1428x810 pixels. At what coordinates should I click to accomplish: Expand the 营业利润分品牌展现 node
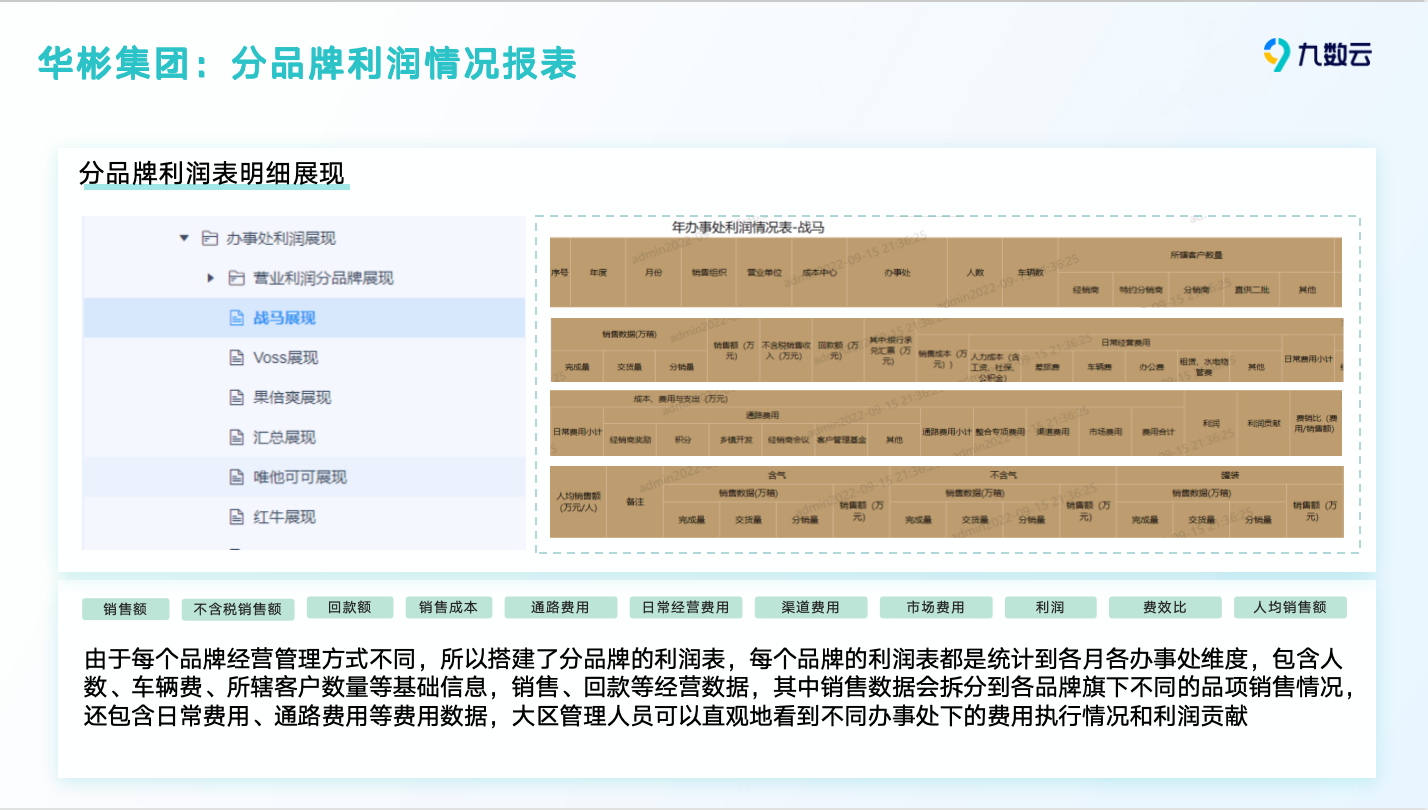(211, 278)
